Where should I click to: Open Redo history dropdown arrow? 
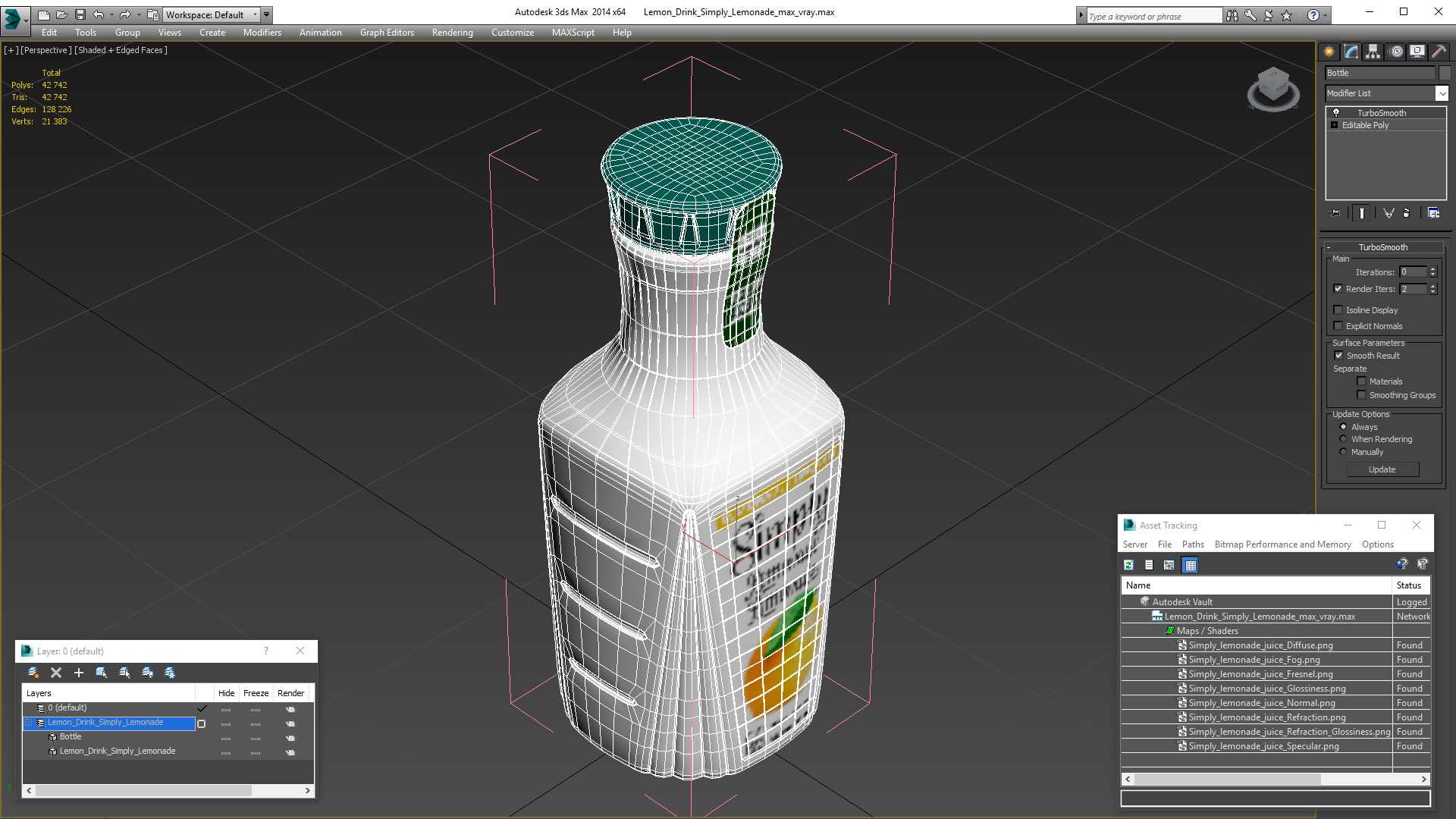pos(138,14)
